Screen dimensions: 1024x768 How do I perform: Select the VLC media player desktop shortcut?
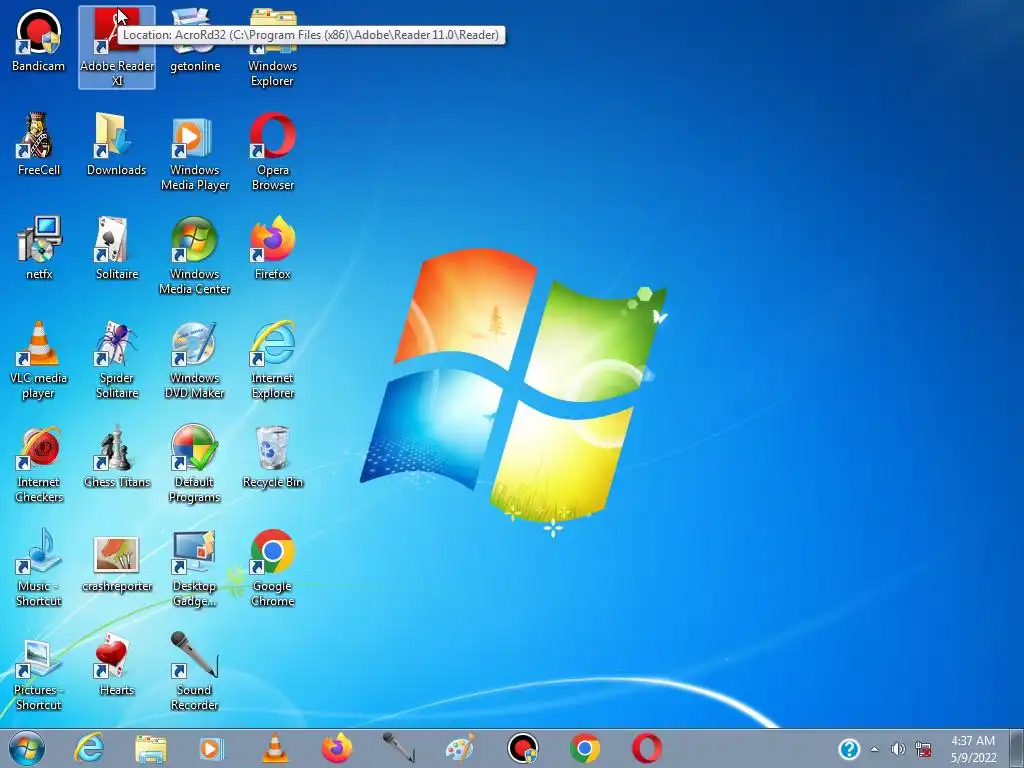[39, 359]
